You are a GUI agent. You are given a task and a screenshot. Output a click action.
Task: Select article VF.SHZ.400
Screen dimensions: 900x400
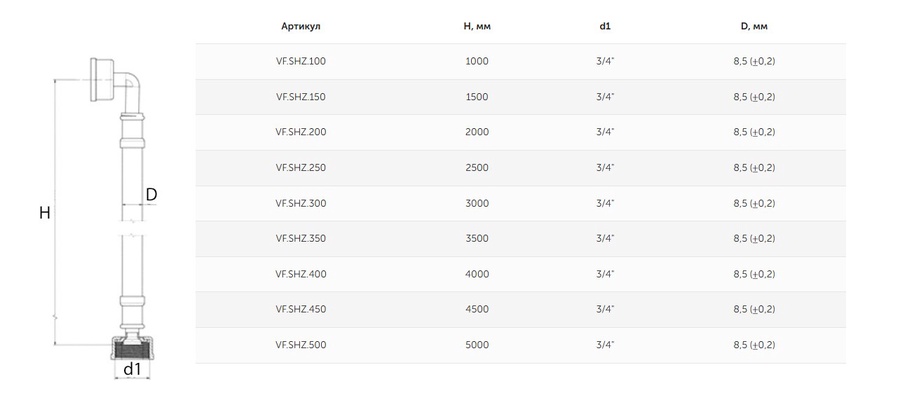301,274
